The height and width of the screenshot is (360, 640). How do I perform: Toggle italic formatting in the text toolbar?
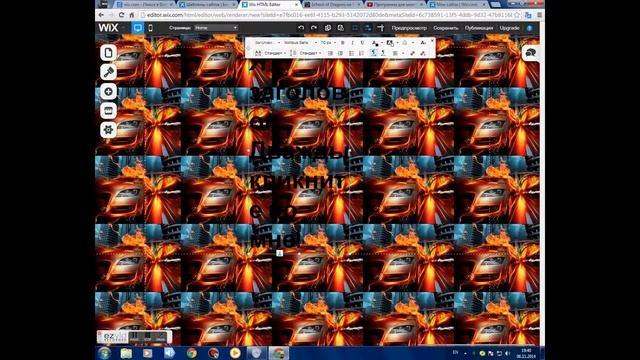[352, 42]
